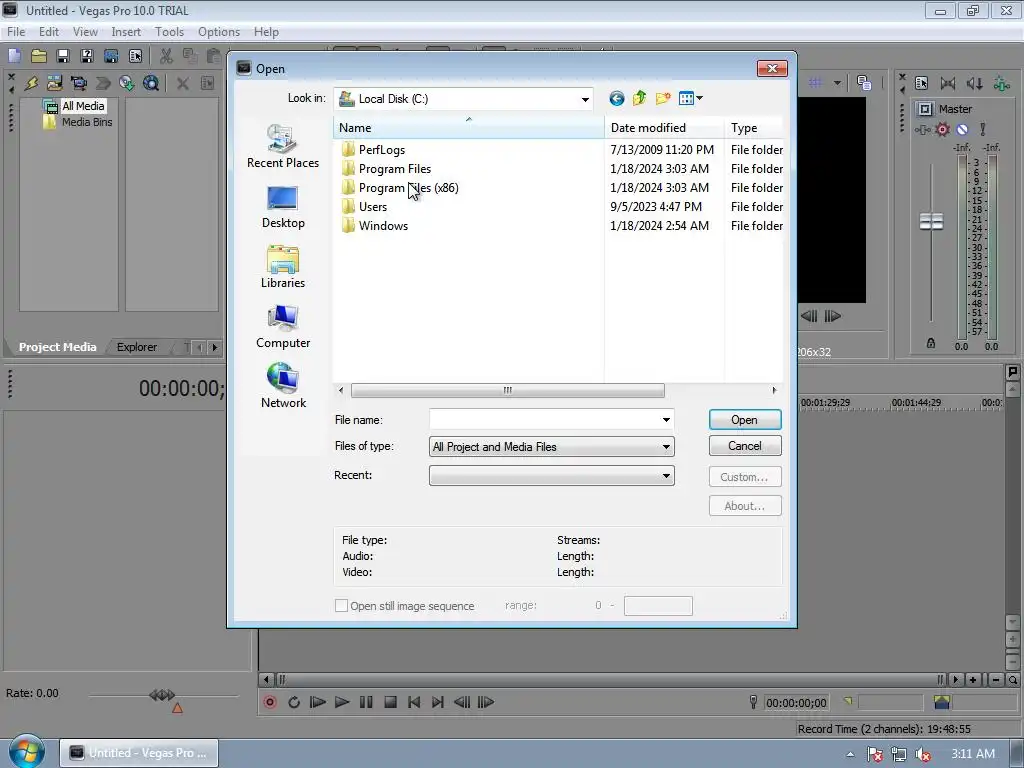This screenshot has height=768, width=1024.
Task: Toggle Master solo exclamation icon
Action: 982,129
